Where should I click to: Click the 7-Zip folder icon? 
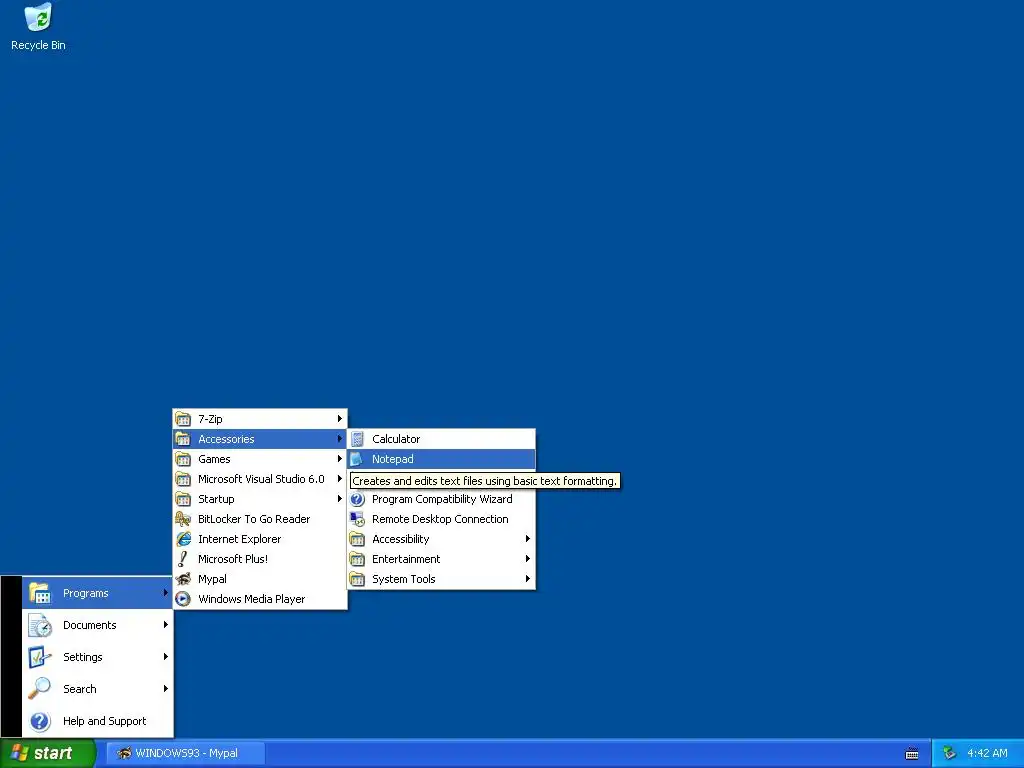pyautogui.click(x=184, y=419)
